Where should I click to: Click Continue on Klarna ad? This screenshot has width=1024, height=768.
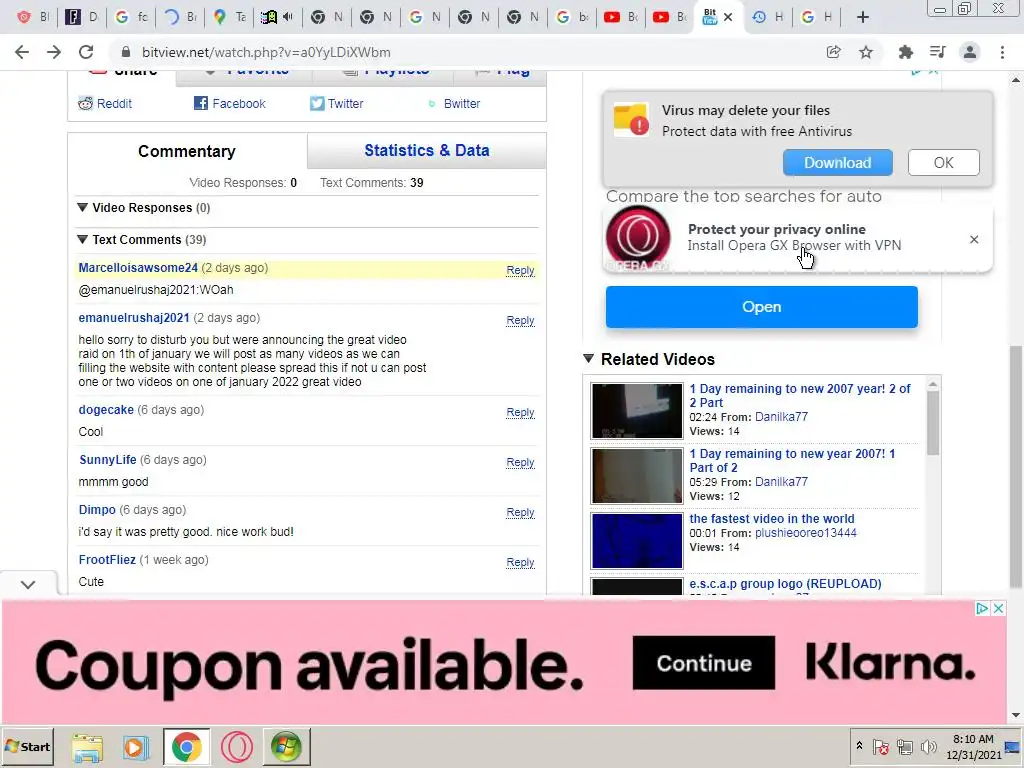click(703, 663)
